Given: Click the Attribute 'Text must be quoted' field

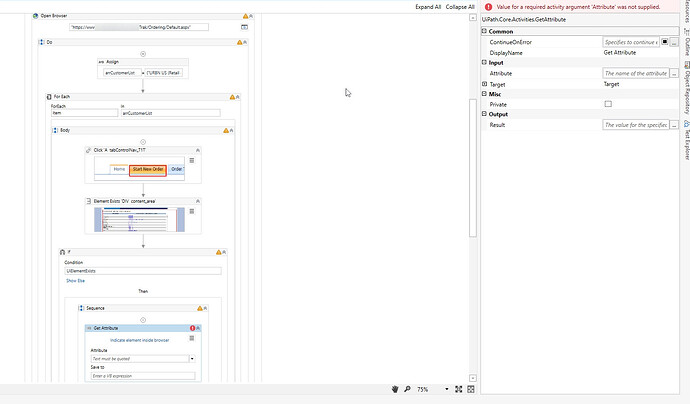Looking at the screenshot, I should [140, 359].
